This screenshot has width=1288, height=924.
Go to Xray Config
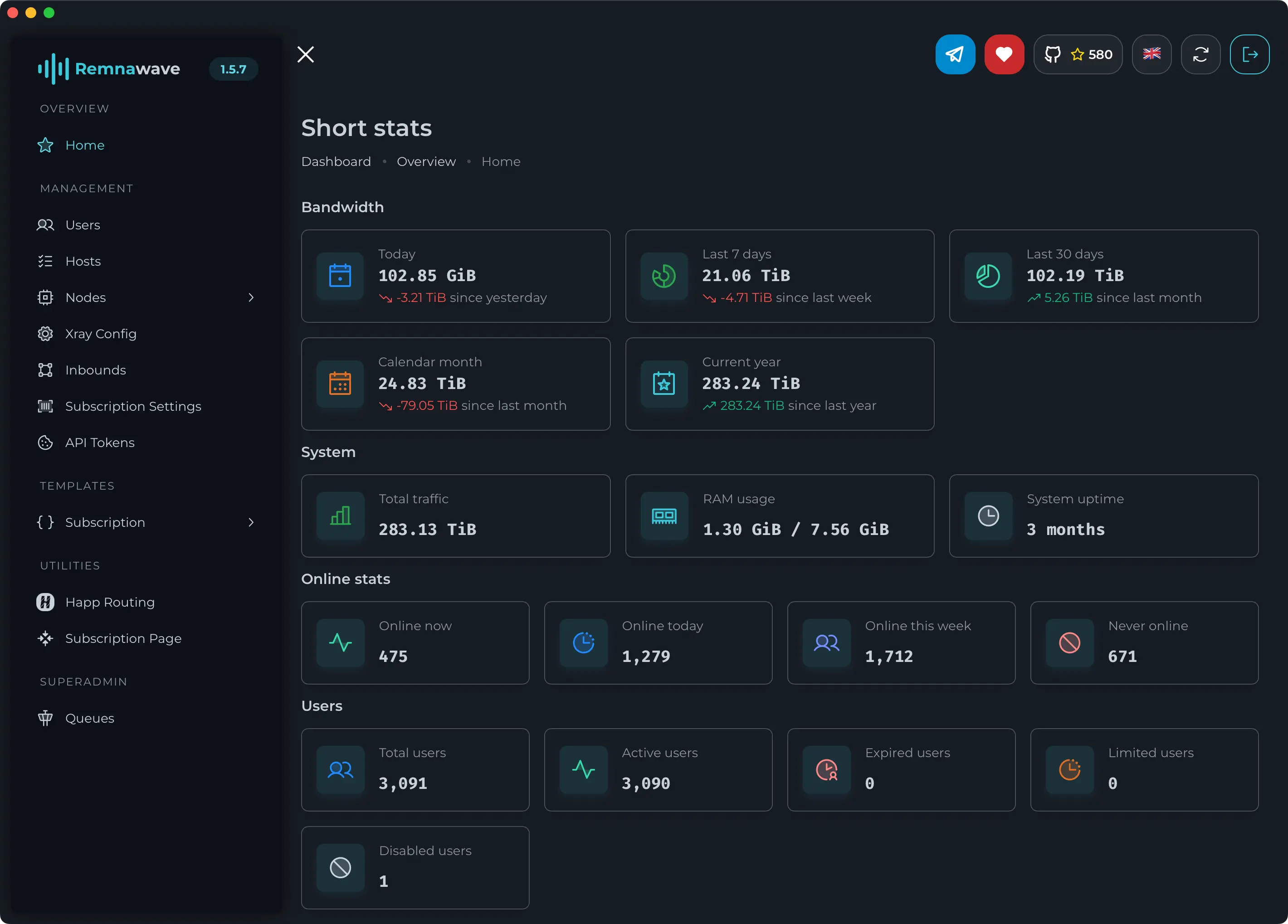101,334
